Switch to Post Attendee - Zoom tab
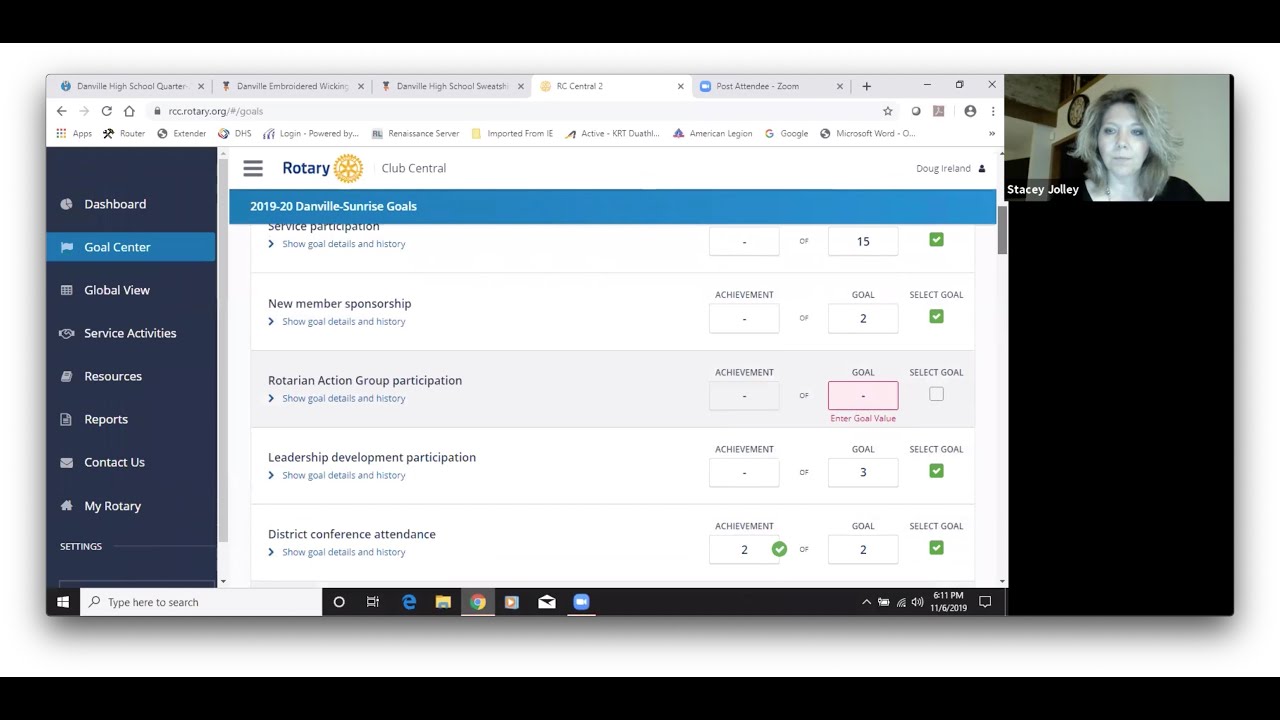Image resolution: width=1280 pixels, height=720 pixels. (x=772, y=86)
